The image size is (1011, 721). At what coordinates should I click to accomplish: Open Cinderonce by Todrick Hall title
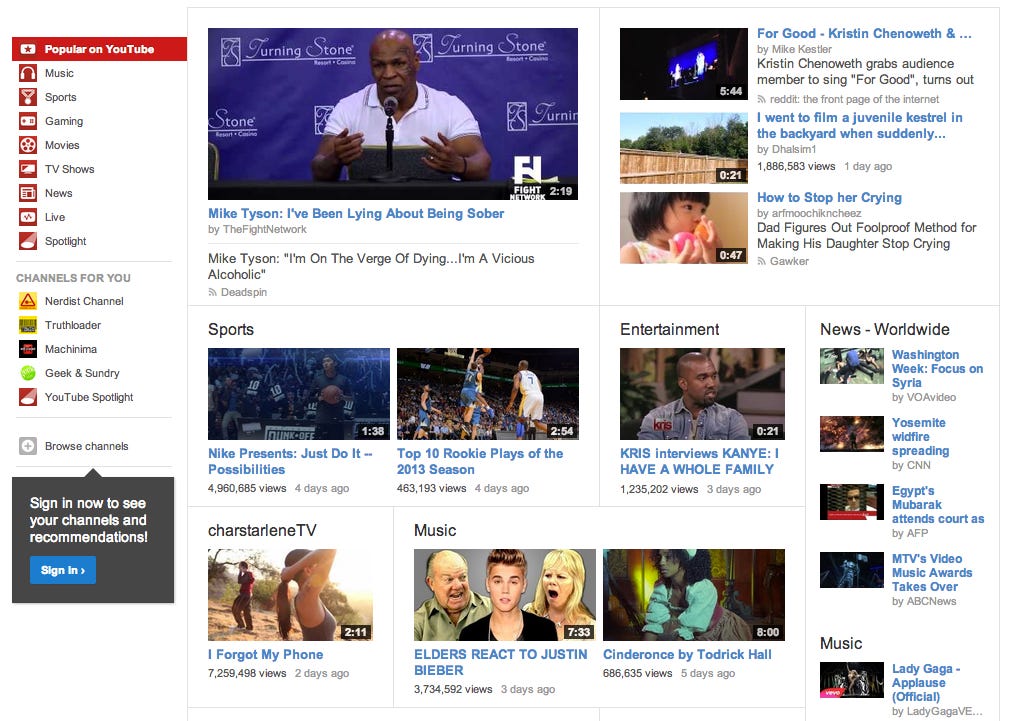pyautogui.click(x=687, y=654)
